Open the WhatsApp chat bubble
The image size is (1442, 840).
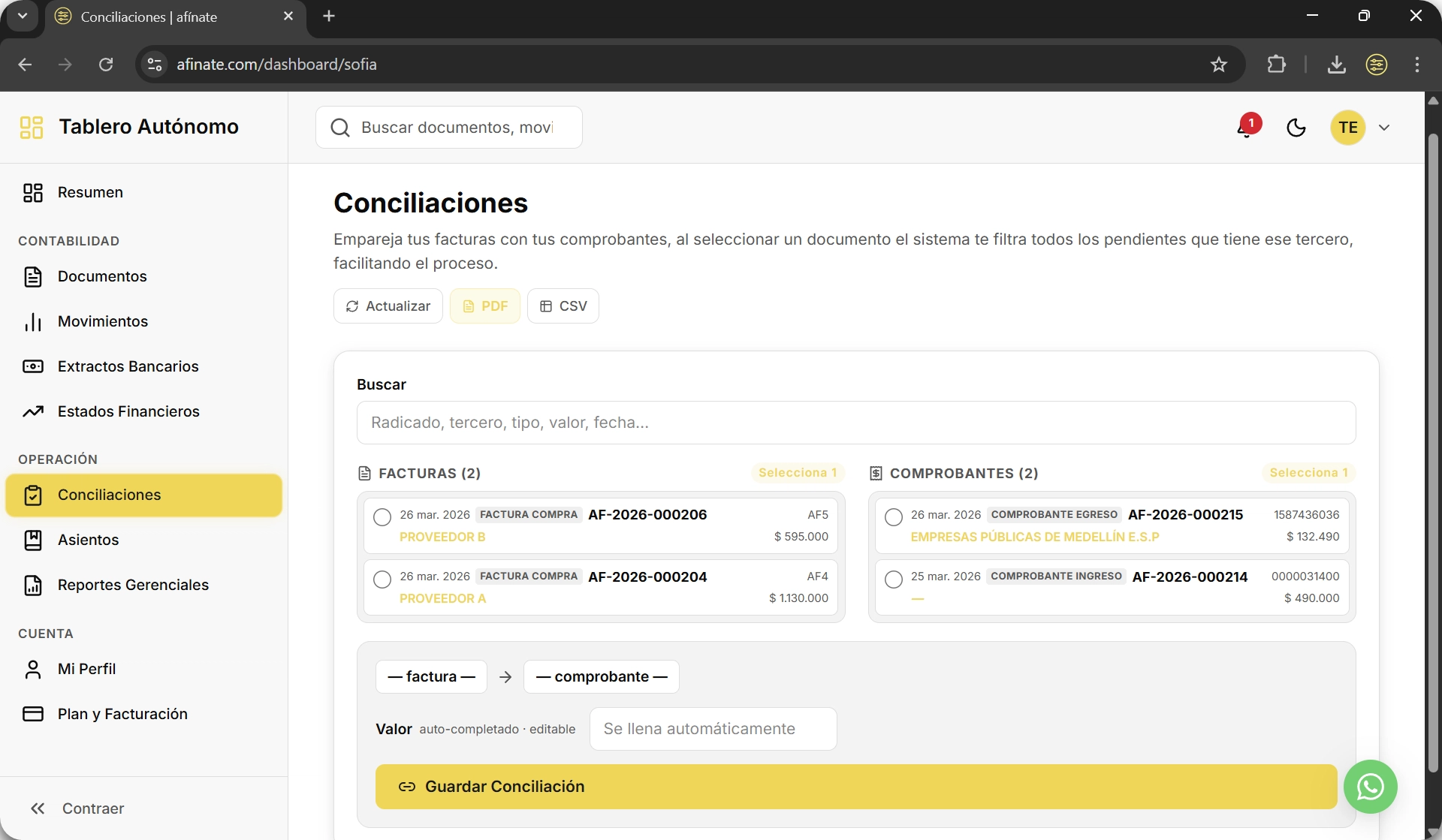tap(1371, 787)
